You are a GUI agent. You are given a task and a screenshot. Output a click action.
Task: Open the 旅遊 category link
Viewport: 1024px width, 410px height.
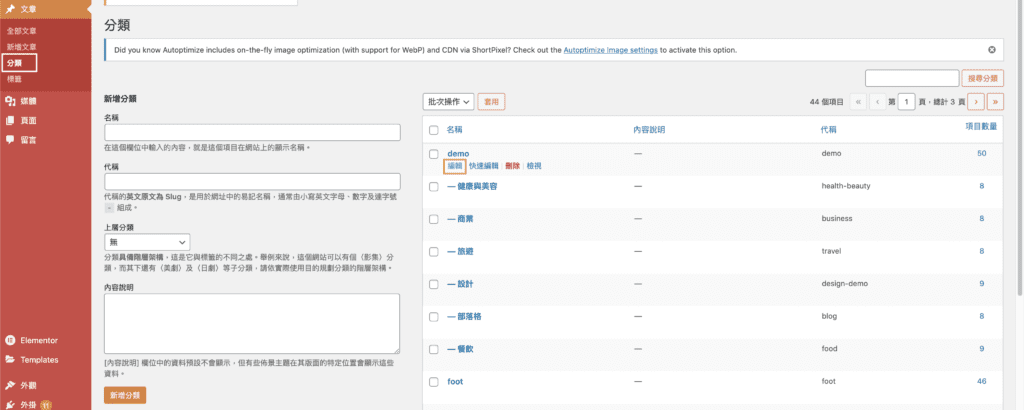point(460,251)
